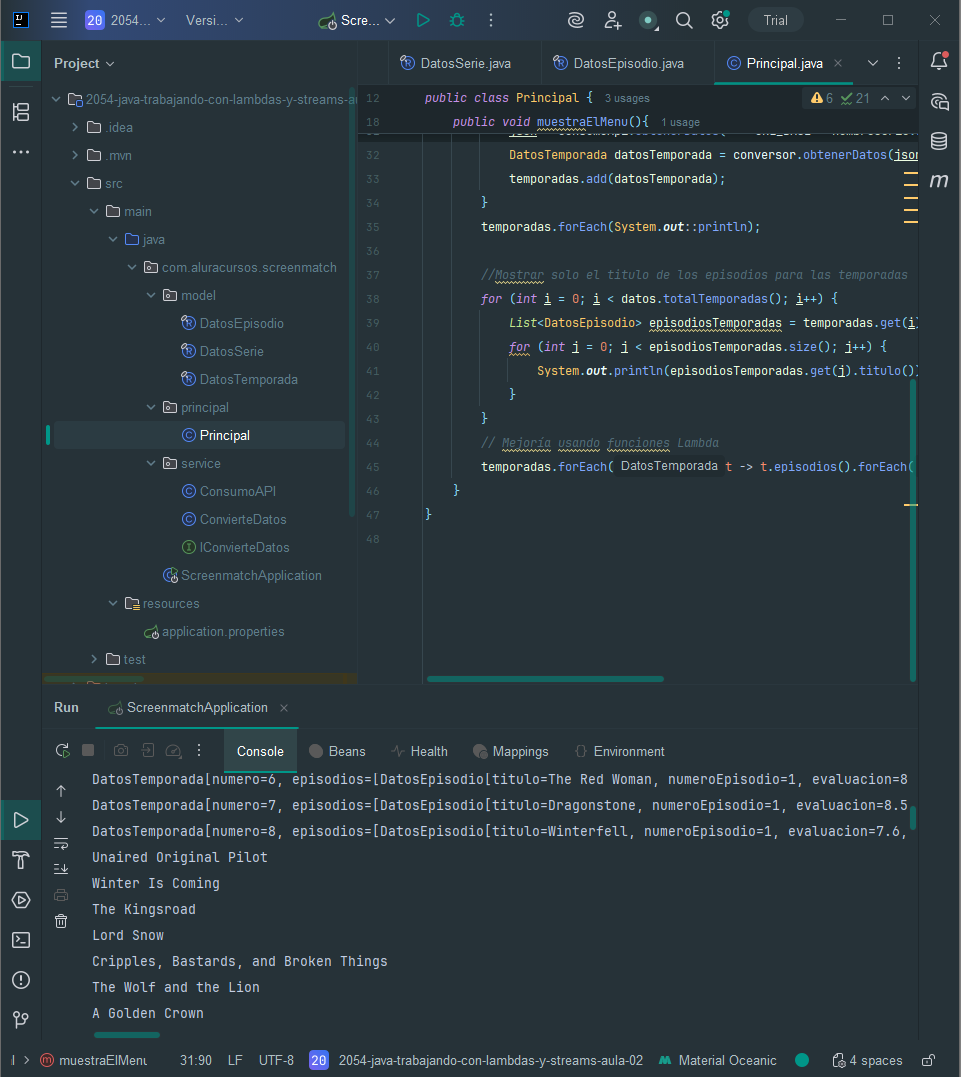Start debugging with the bug icon
The image size is (961, 1077).
coord(457,21)
